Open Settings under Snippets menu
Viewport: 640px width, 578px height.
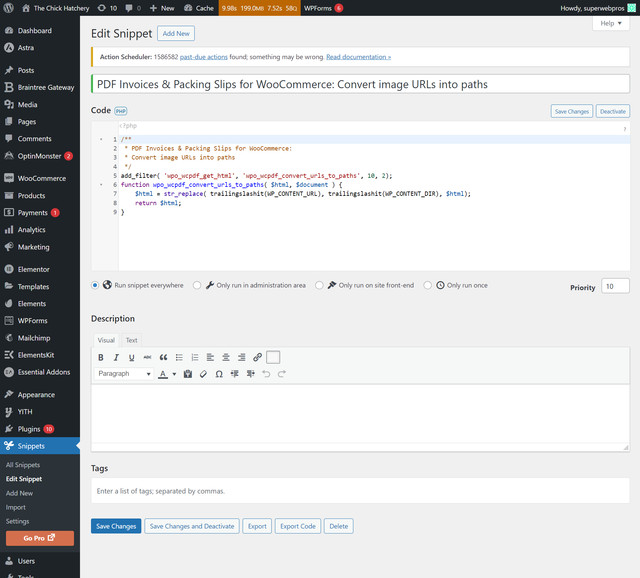pos(18,521)
